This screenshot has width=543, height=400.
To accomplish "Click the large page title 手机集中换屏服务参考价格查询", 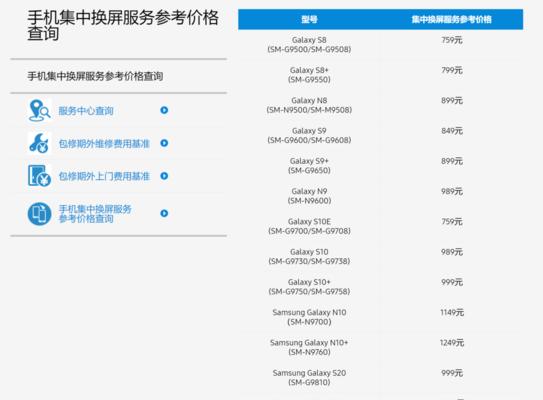I will coord(123,25).
